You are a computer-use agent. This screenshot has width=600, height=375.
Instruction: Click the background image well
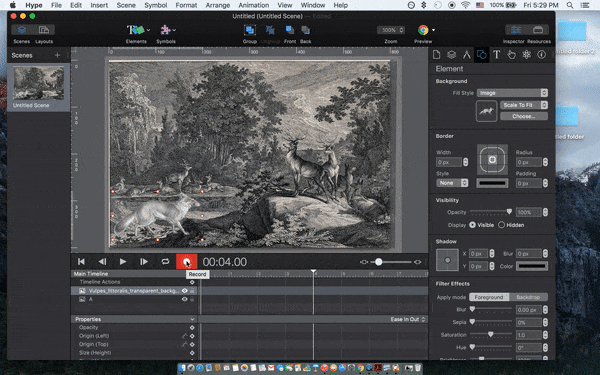coord(486,111)
